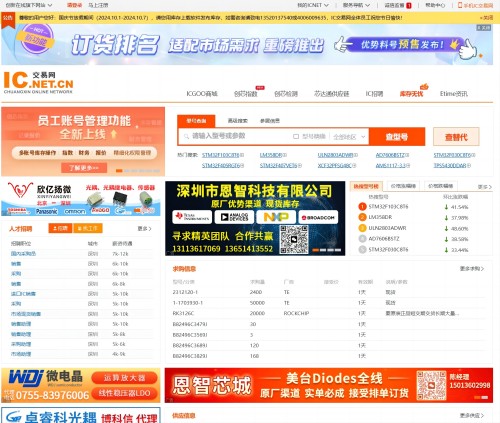500x423 pixels.
Task: Select the orange model search tab
Action: click(196, 121)
